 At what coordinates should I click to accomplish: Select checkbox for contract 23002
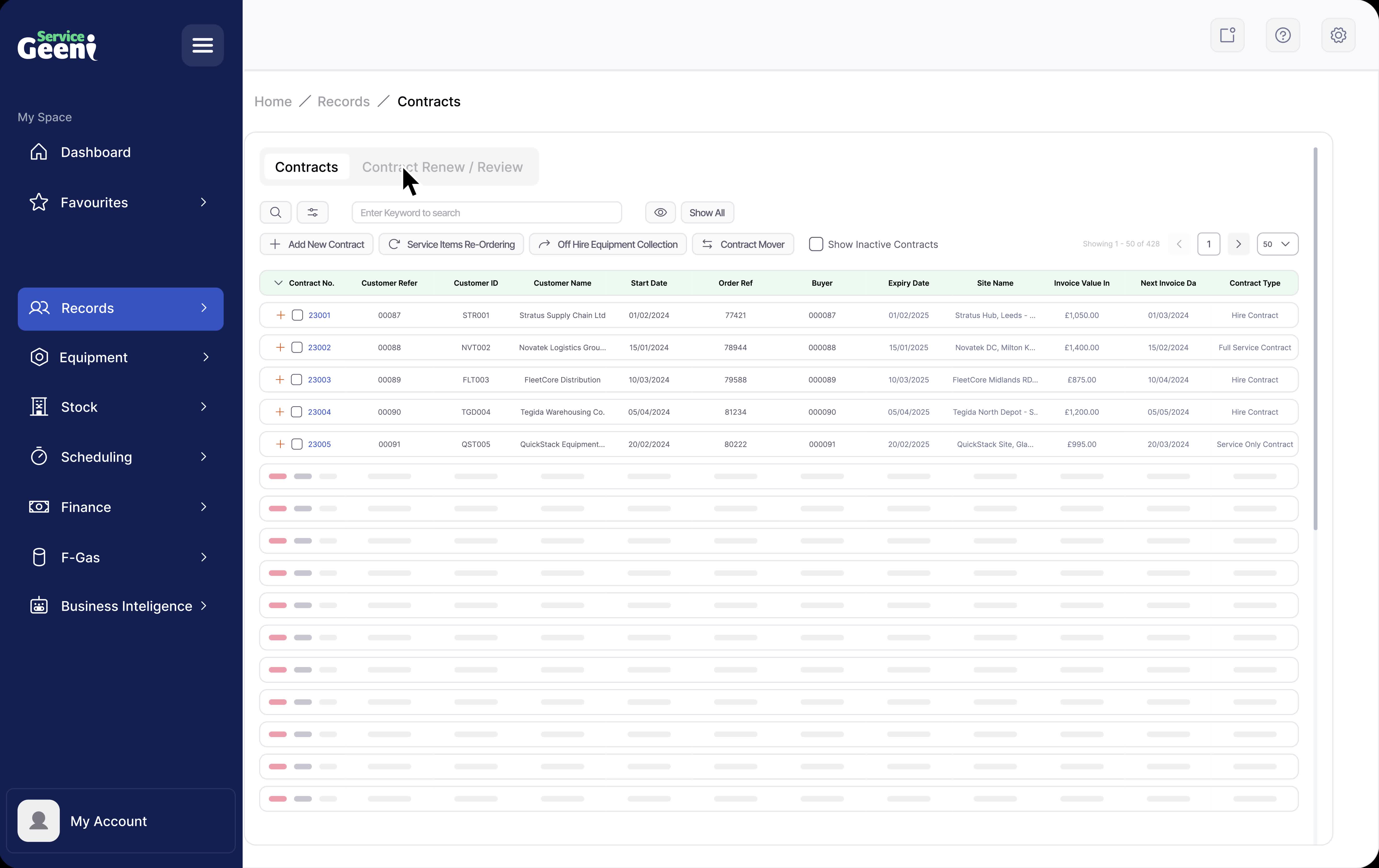click(x=297, y=348)
